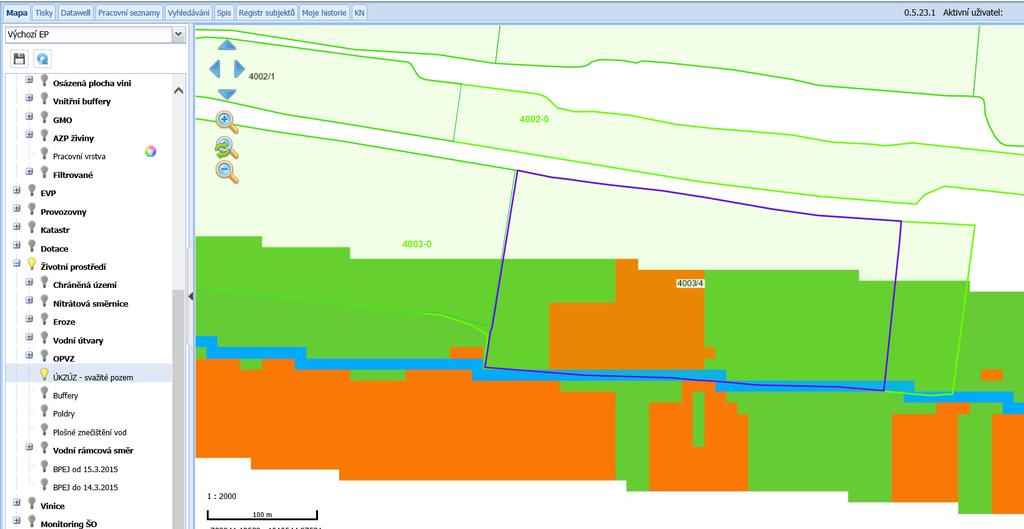Switch to the Mapa tab
The image size is (1024, 529).
17,12
